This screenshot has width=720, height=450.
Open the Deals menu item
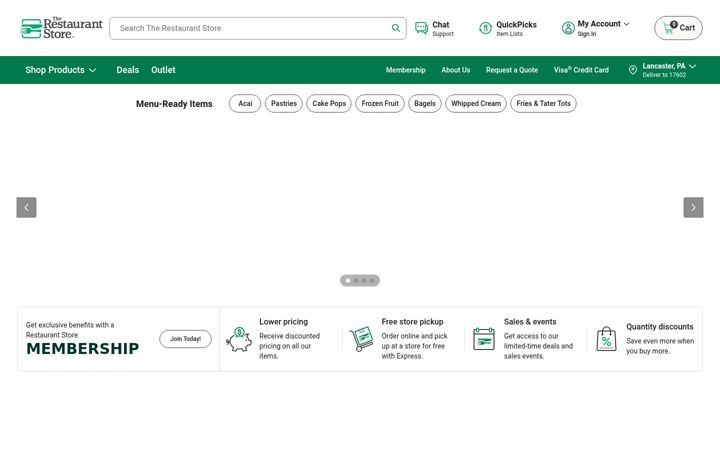(x=128, y=70)
